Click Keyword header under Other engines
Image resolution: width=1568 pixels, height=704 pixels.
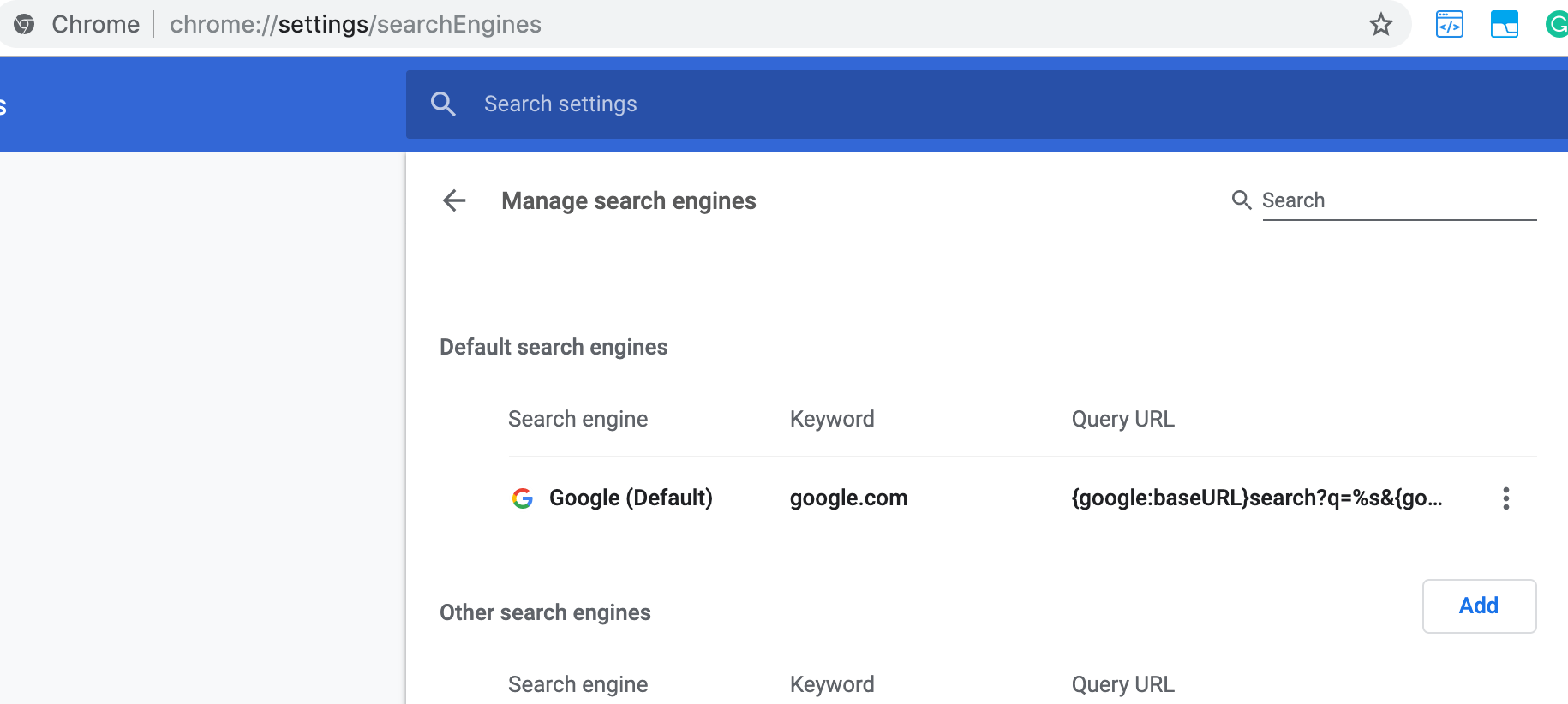click(832, 684)
